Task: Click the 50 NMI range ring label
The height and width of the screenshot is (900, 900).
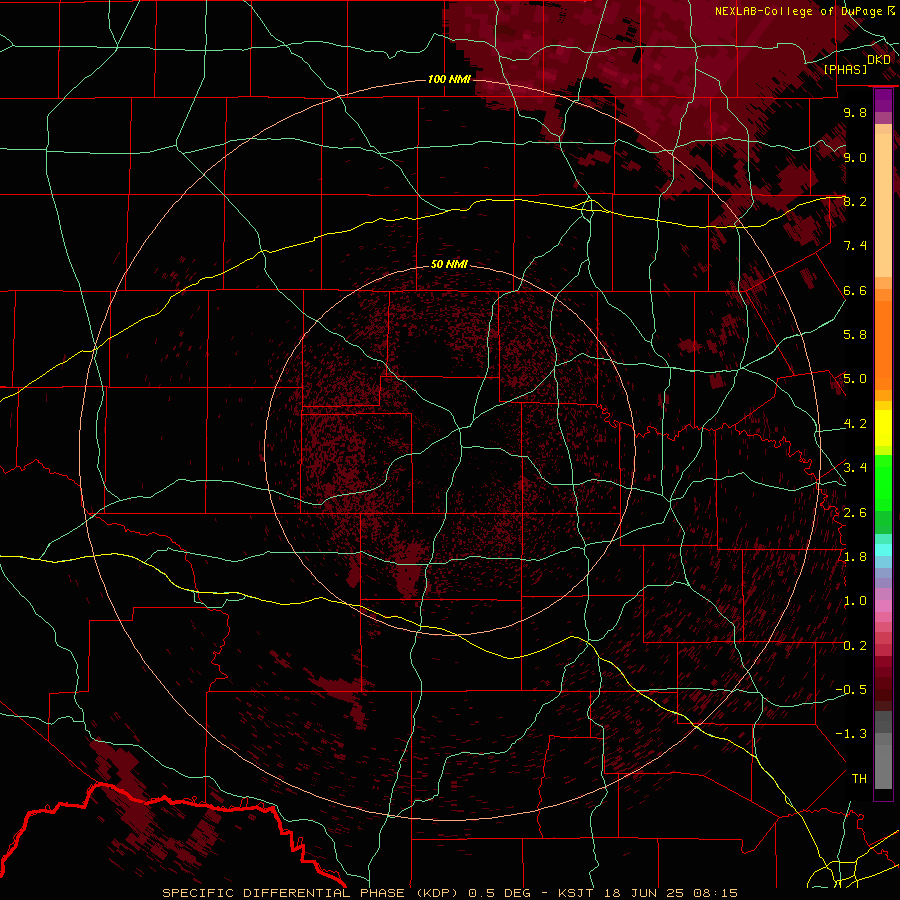Action: pos(449,264)
